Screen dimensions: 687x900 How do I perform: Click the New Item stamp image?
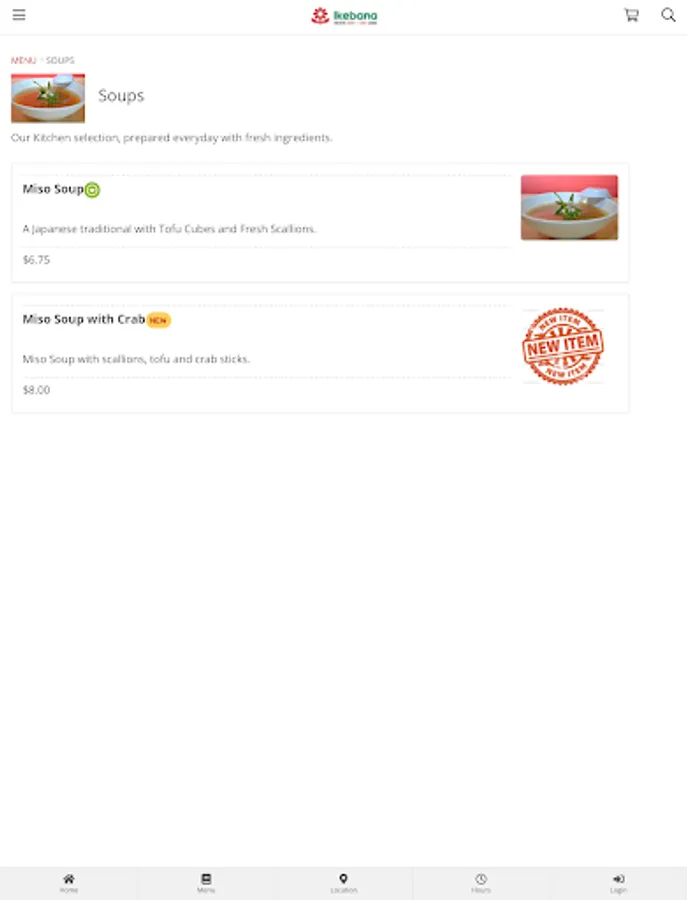click(563, 346)
